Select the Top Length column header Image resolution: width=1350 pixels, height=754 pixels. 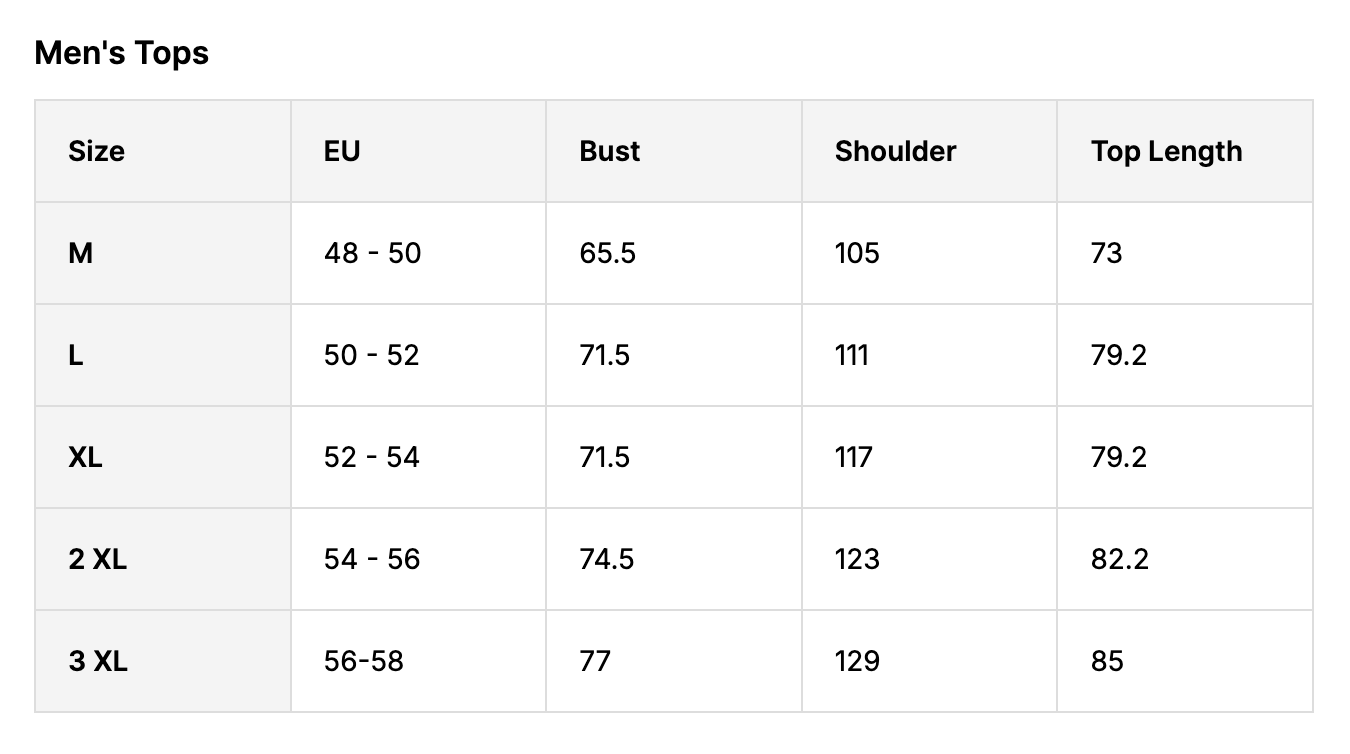point(1166,151)
